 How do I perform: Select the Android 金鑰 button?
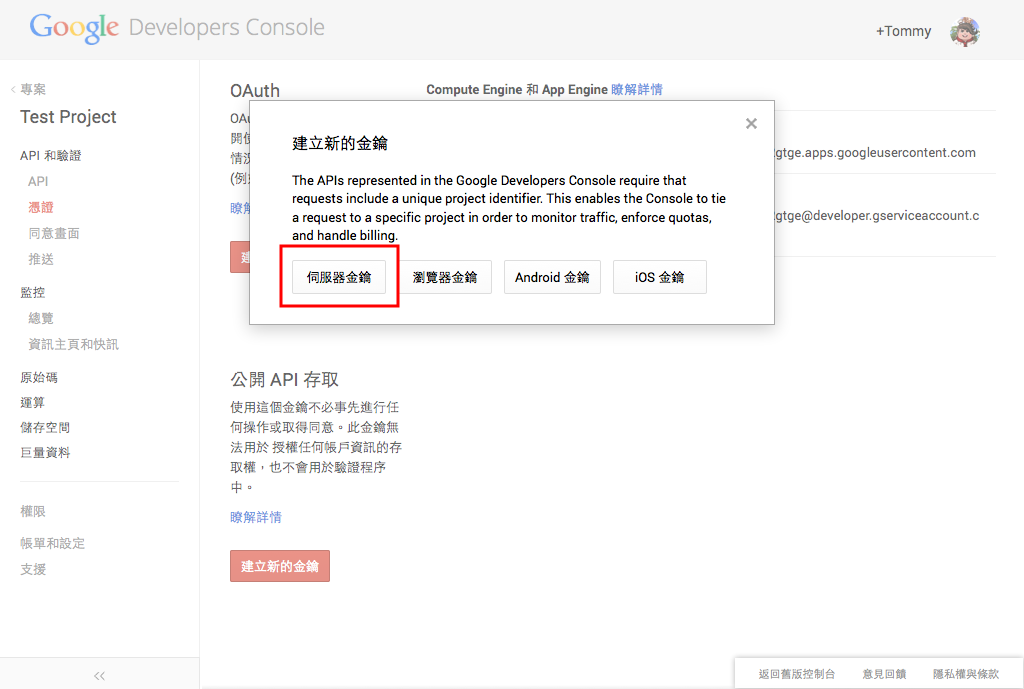click(552, 277)
